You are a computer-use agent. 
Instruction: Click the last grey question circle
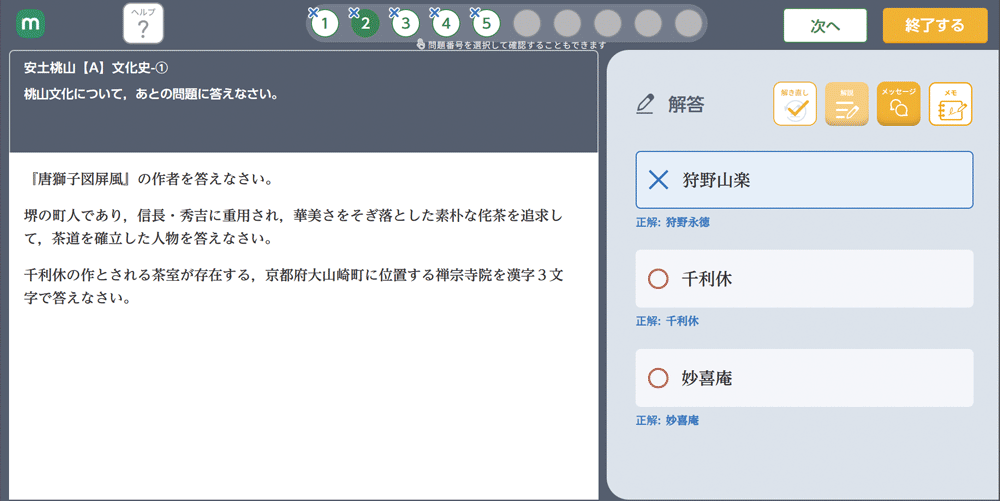pos(688,24)
